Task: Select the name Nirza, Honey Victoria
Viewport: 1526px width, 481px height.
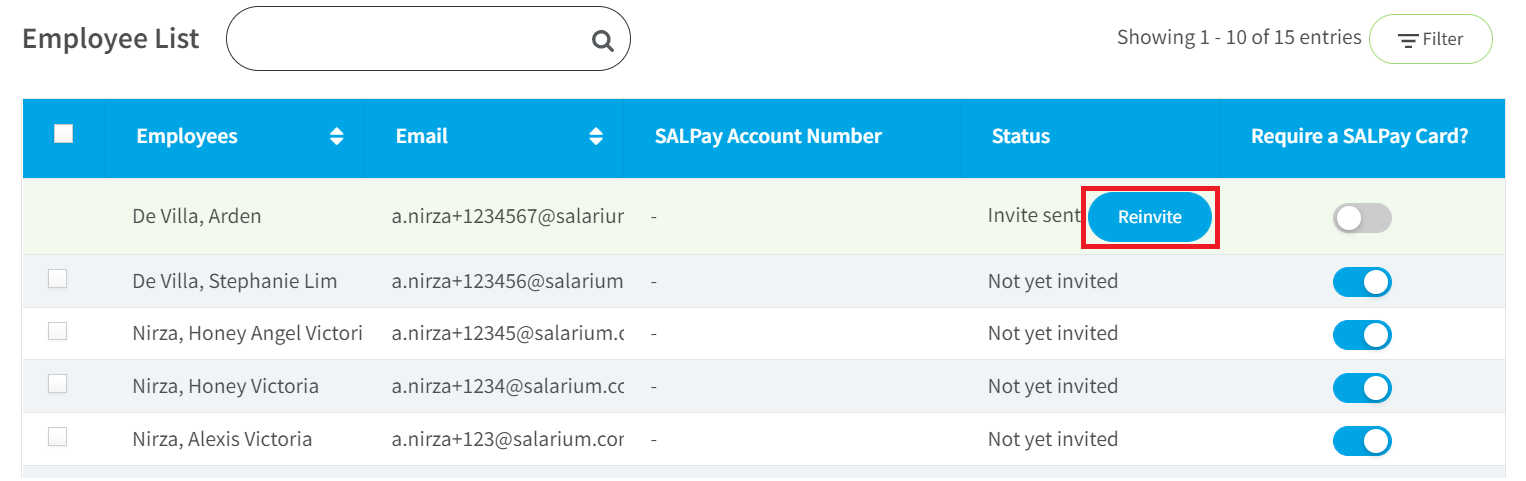Action: (226, 386)
